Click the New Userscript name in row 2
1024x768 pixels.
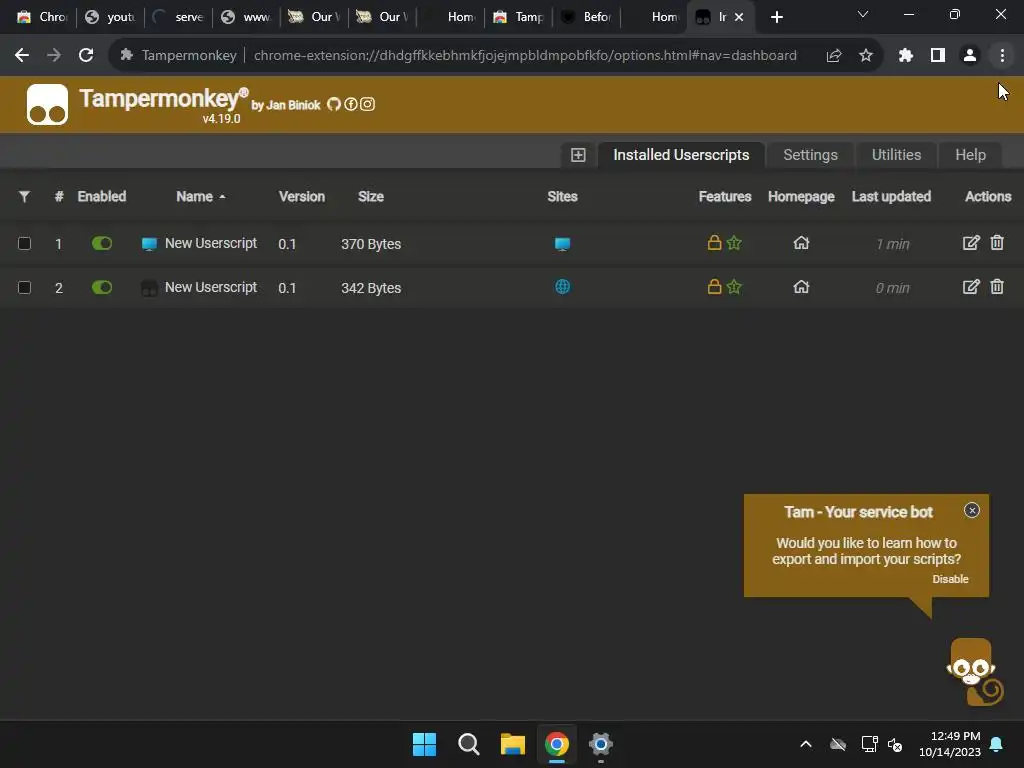coord(211,287)
